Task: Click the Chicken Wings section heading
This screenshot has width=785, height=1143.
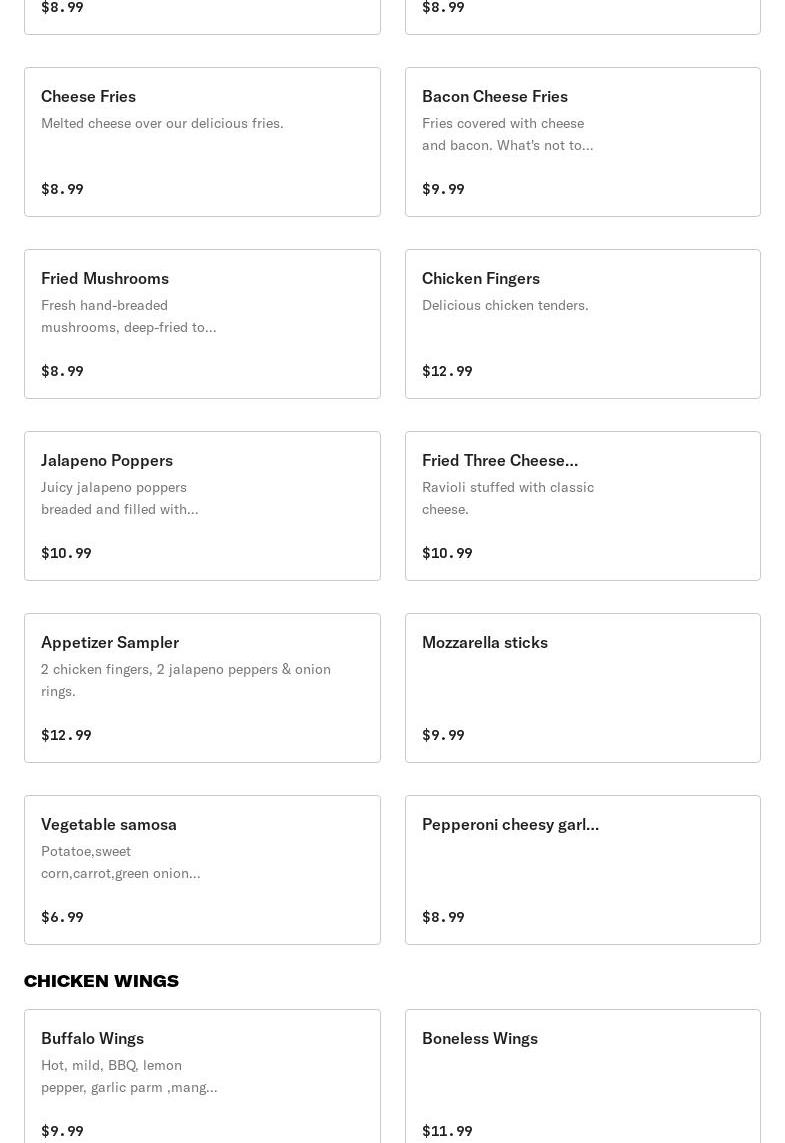Action: 101,981
